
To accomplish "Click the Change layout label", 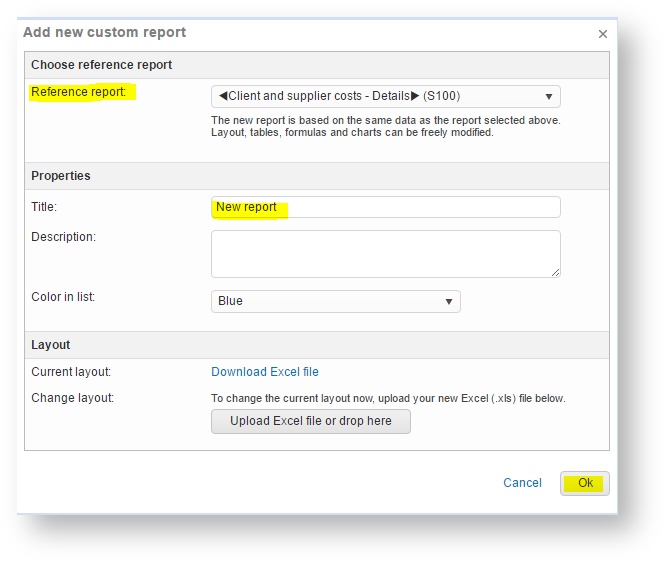I will click(72, 398).
